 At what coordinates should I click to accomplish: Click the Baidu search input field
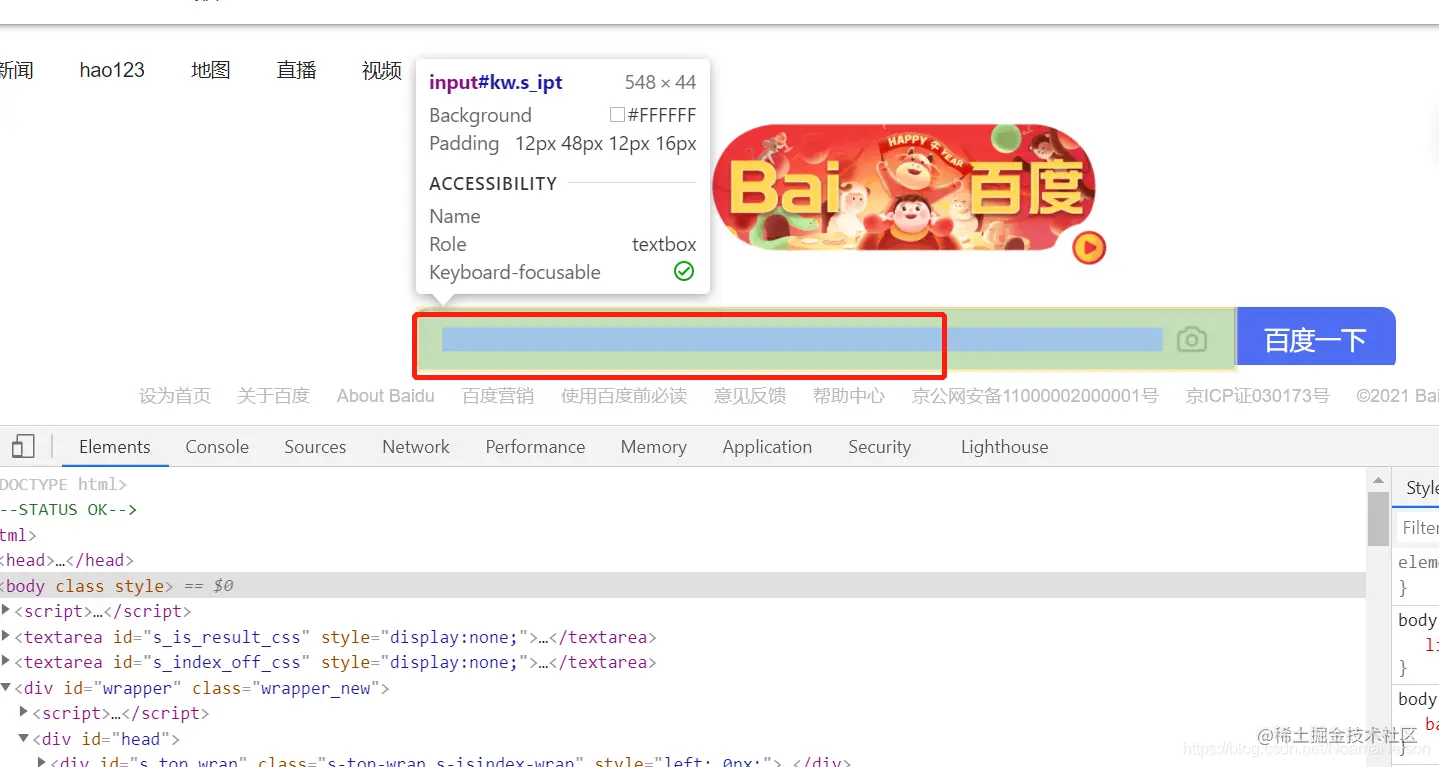tap(826, 339)
